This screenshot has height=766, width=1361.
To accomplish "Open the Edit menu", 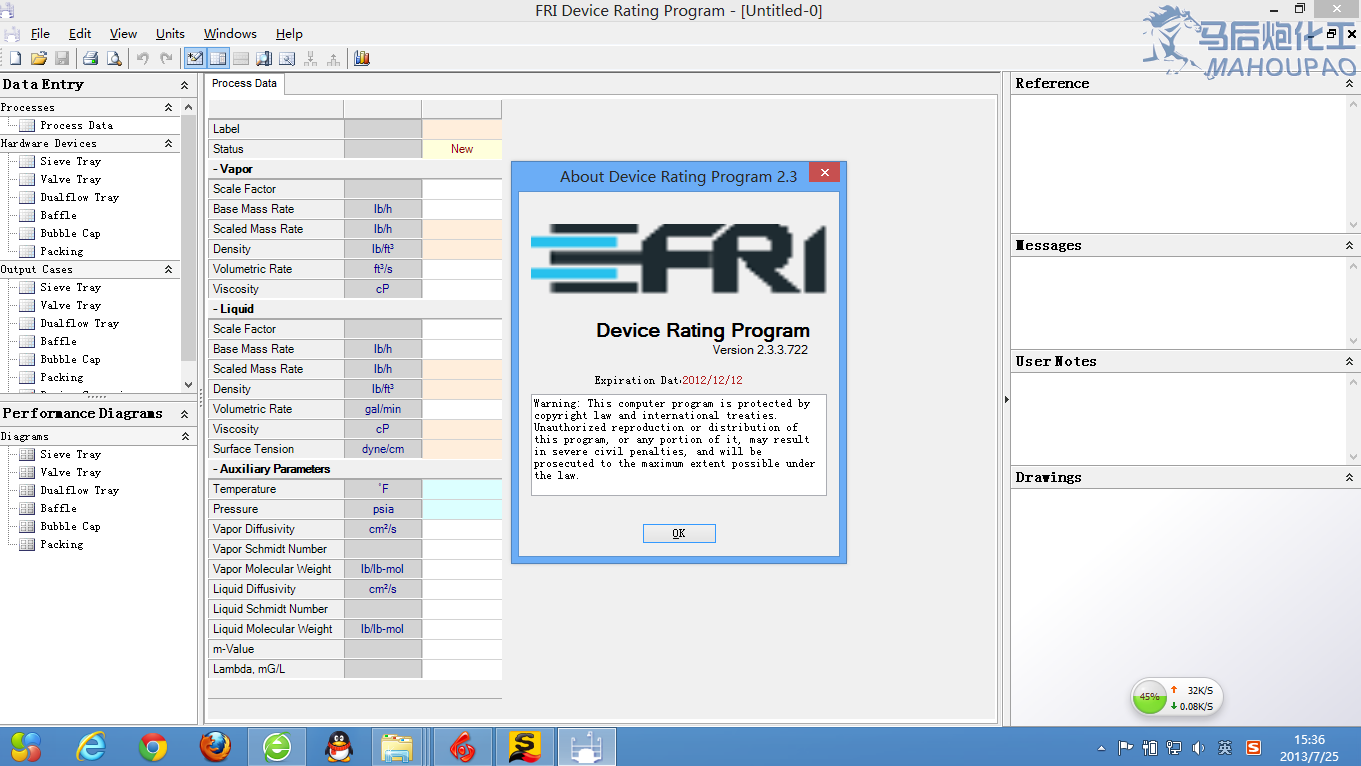I will click(80, 34).
